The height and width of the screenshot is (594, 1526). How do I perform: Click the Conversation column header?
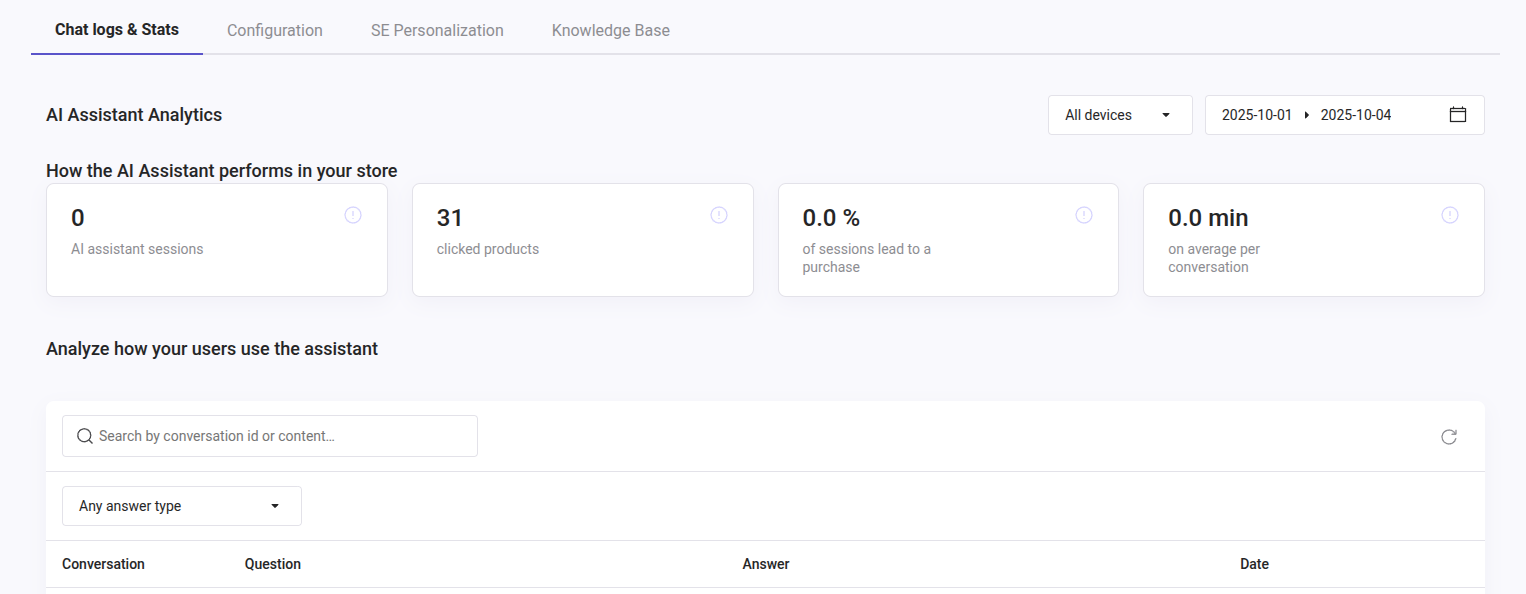(x=103, y=564)
